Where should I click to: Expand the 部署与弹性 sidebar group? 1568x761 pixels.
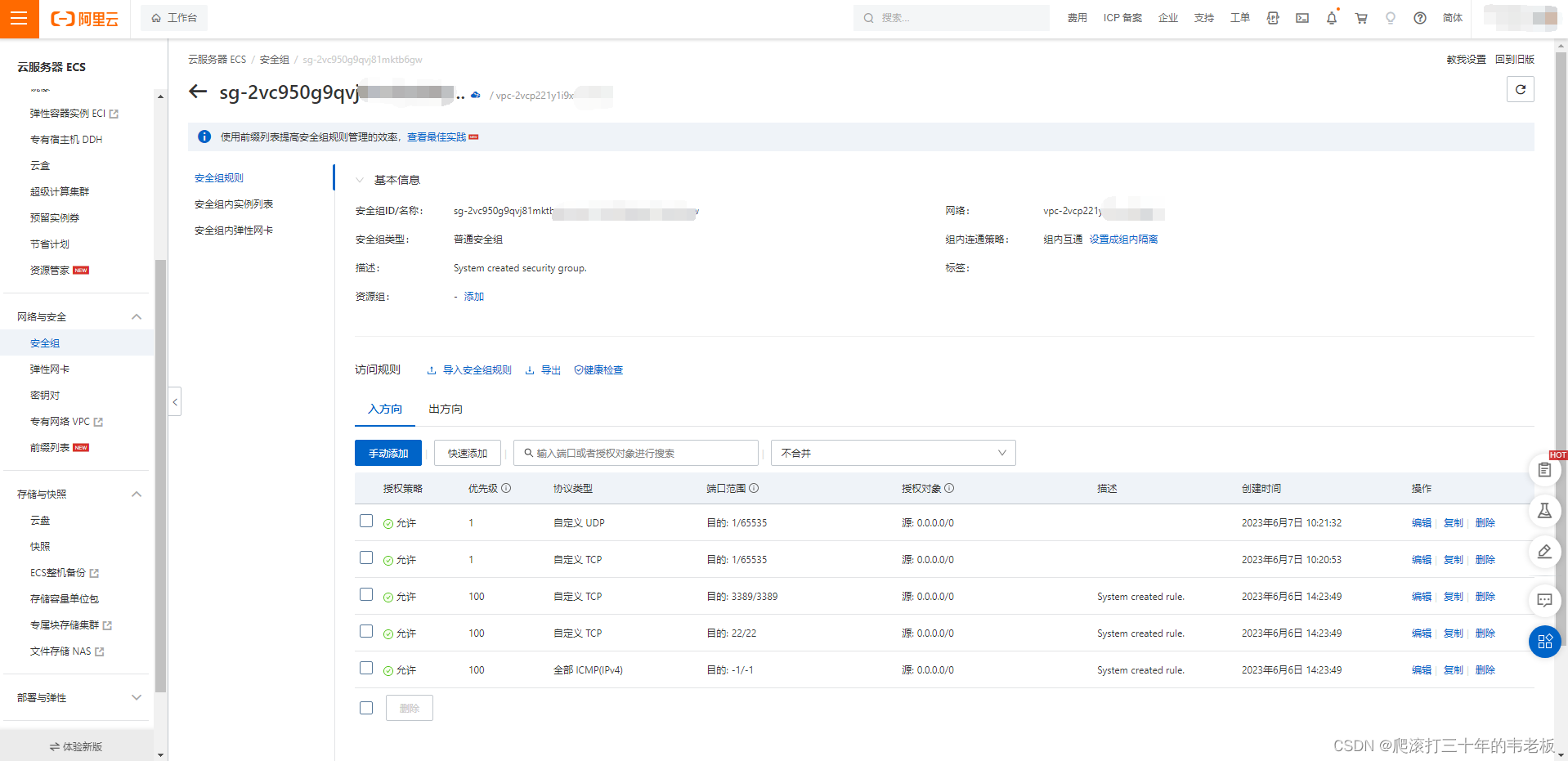click(137, 698)
